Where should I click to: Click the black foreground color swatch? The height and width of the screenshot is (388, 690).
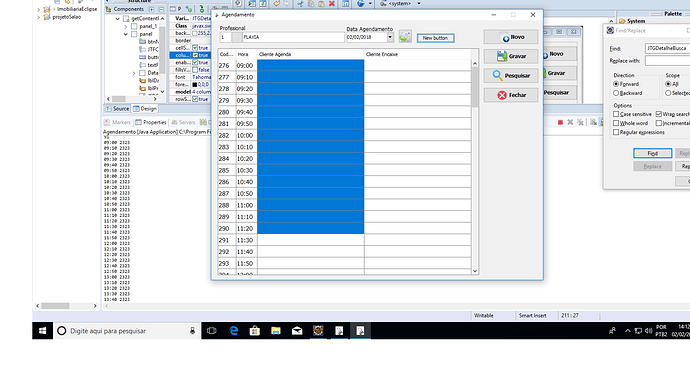coord(195,84)
